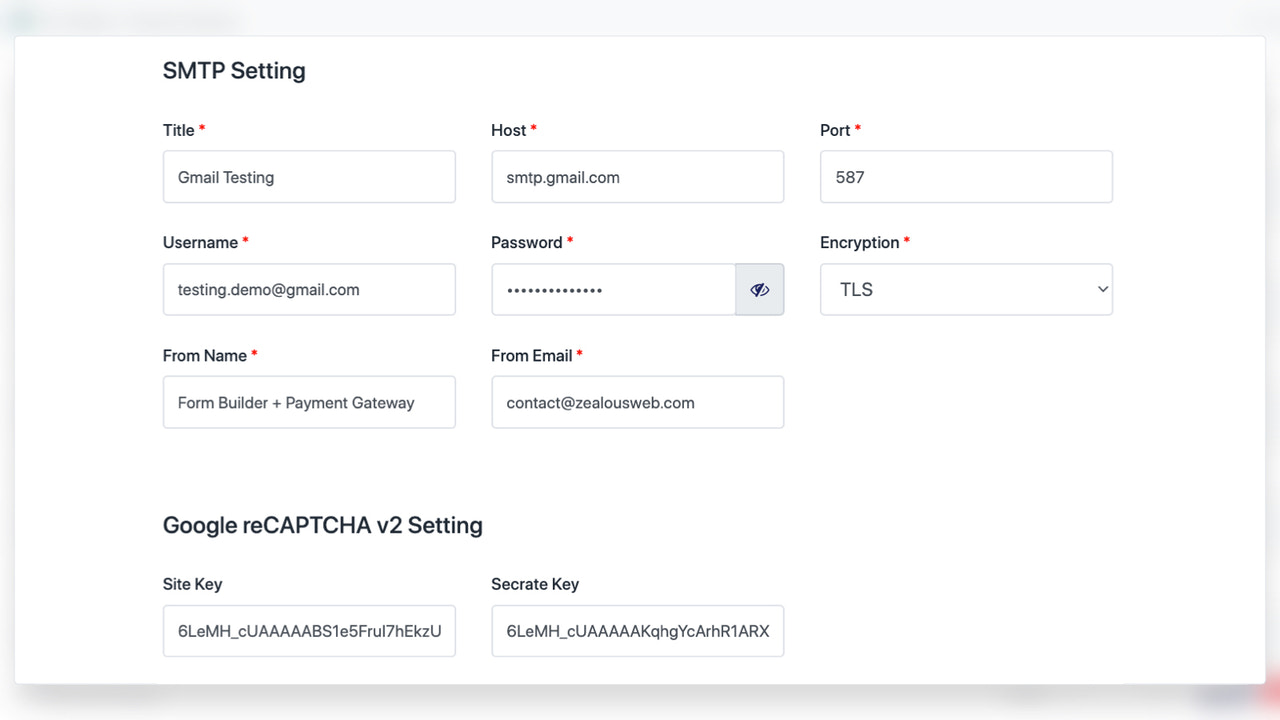Image resolution: width=1280 pixels, height=720 pixels.
Task: Click the SMTP Setting section heading
Action: click(x=234, y=70)
